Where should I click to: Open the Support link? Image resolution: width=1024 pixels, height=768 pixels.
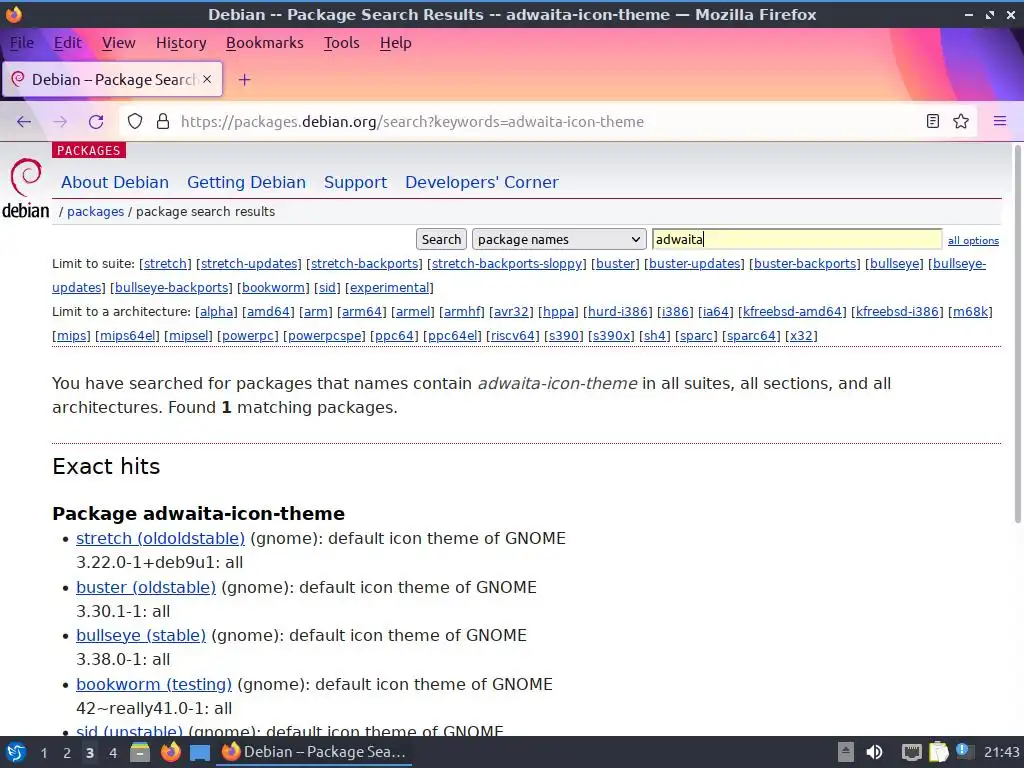[355, 182]
